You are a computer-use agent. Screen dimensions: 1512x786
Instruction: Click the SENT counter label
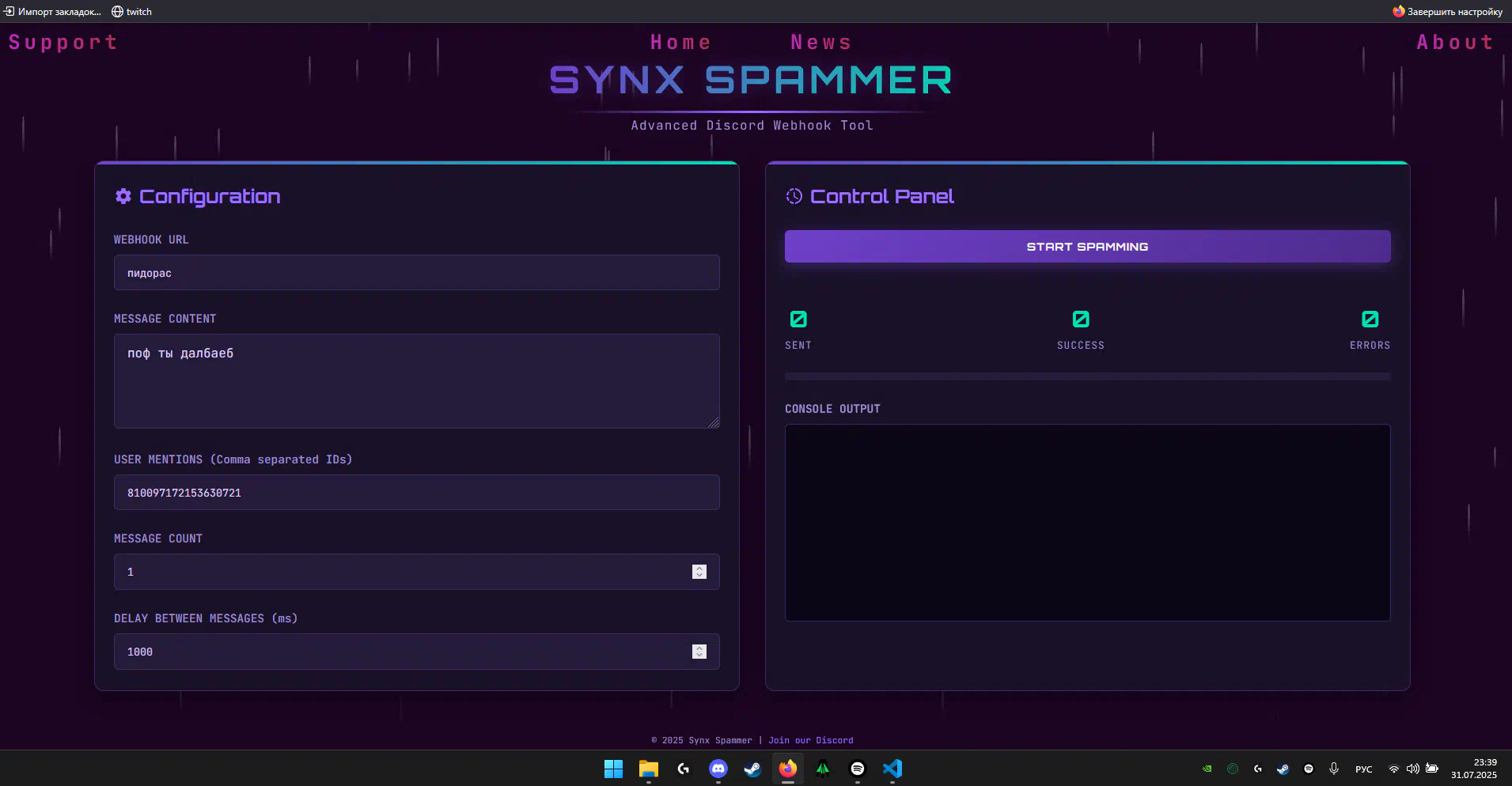(x=798, y=346)
